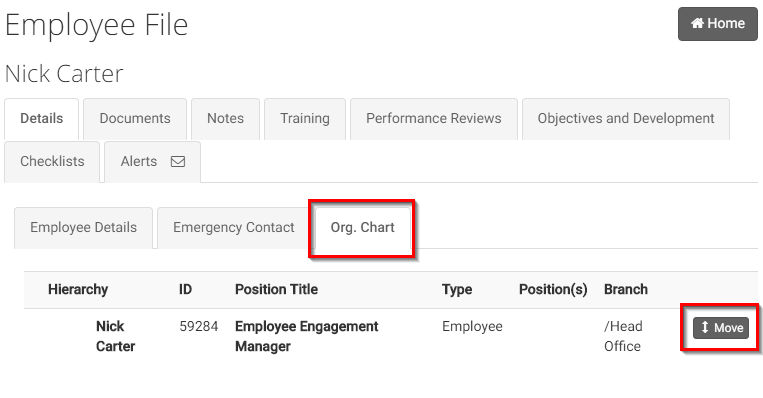Screen dimensions: 763x398
Task: Switch to the Alerts tab
Action: (x=152, y=162)
